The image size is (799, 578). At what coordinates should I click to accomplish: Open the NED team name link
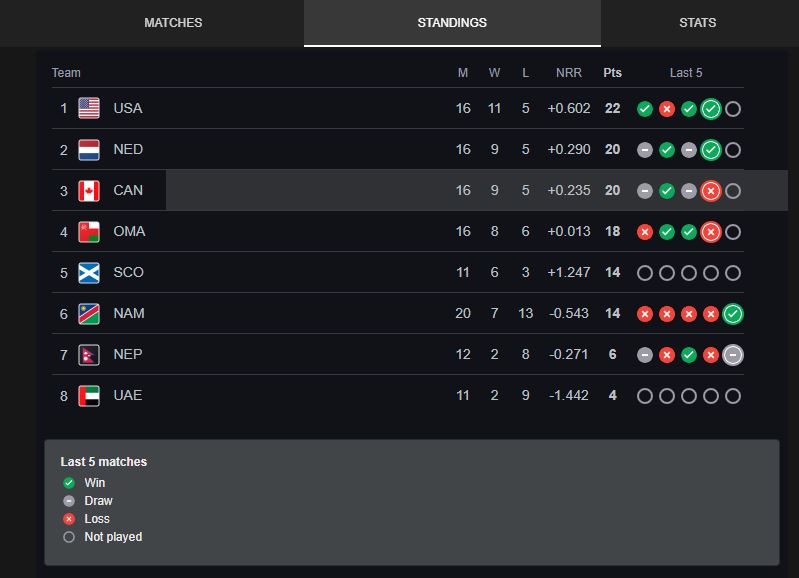click(128, 149)
